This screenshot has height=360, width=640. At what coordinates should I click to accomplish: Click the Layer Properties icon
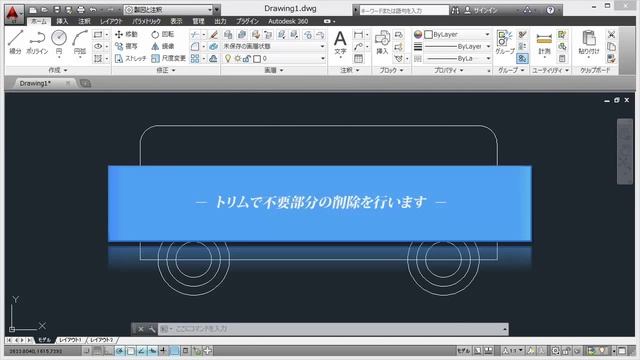[228, 35]
